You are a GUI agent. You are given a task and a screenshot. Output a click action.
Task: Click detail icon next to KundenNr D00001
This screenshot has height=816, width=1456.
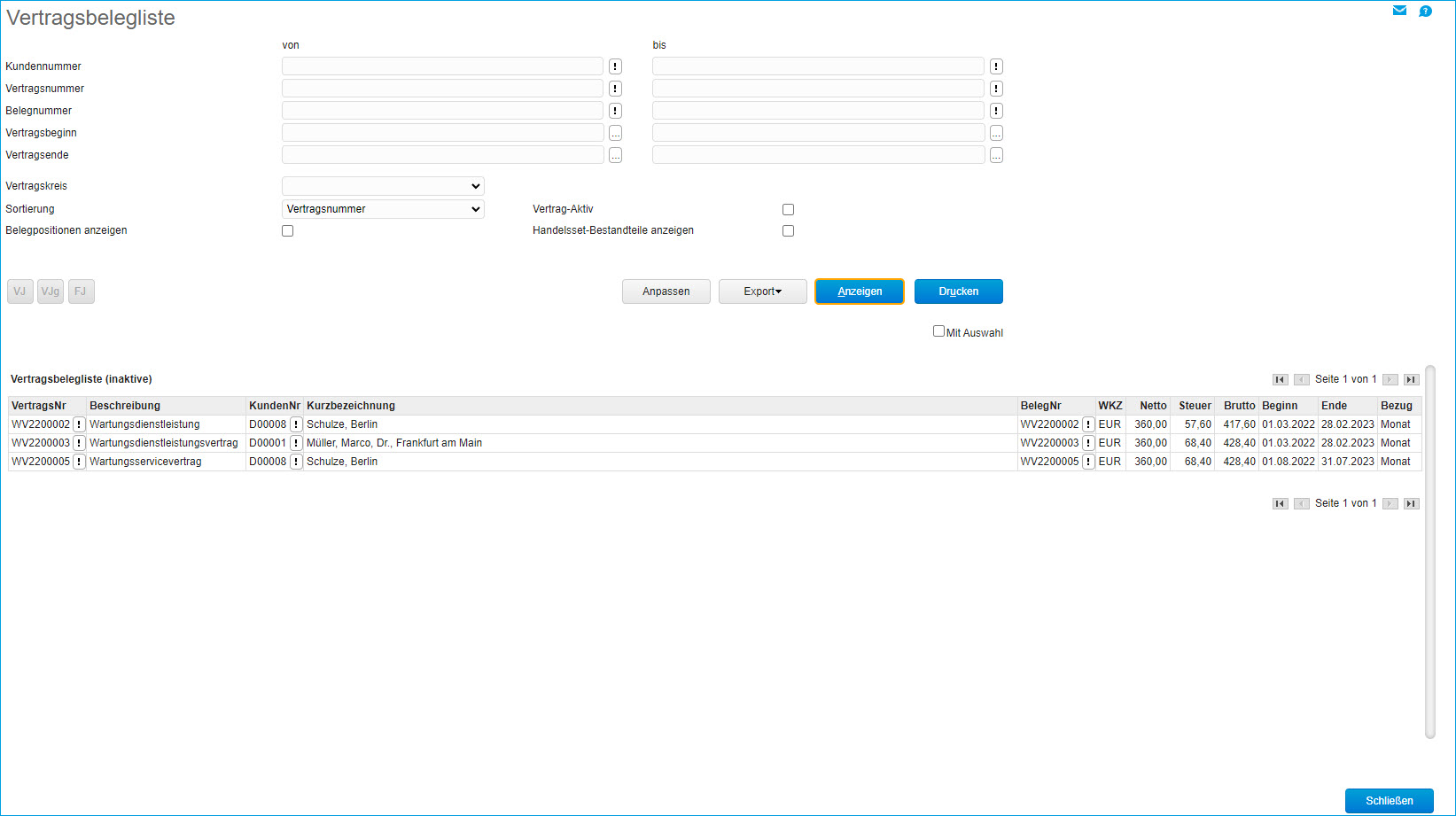pos(296,443)
